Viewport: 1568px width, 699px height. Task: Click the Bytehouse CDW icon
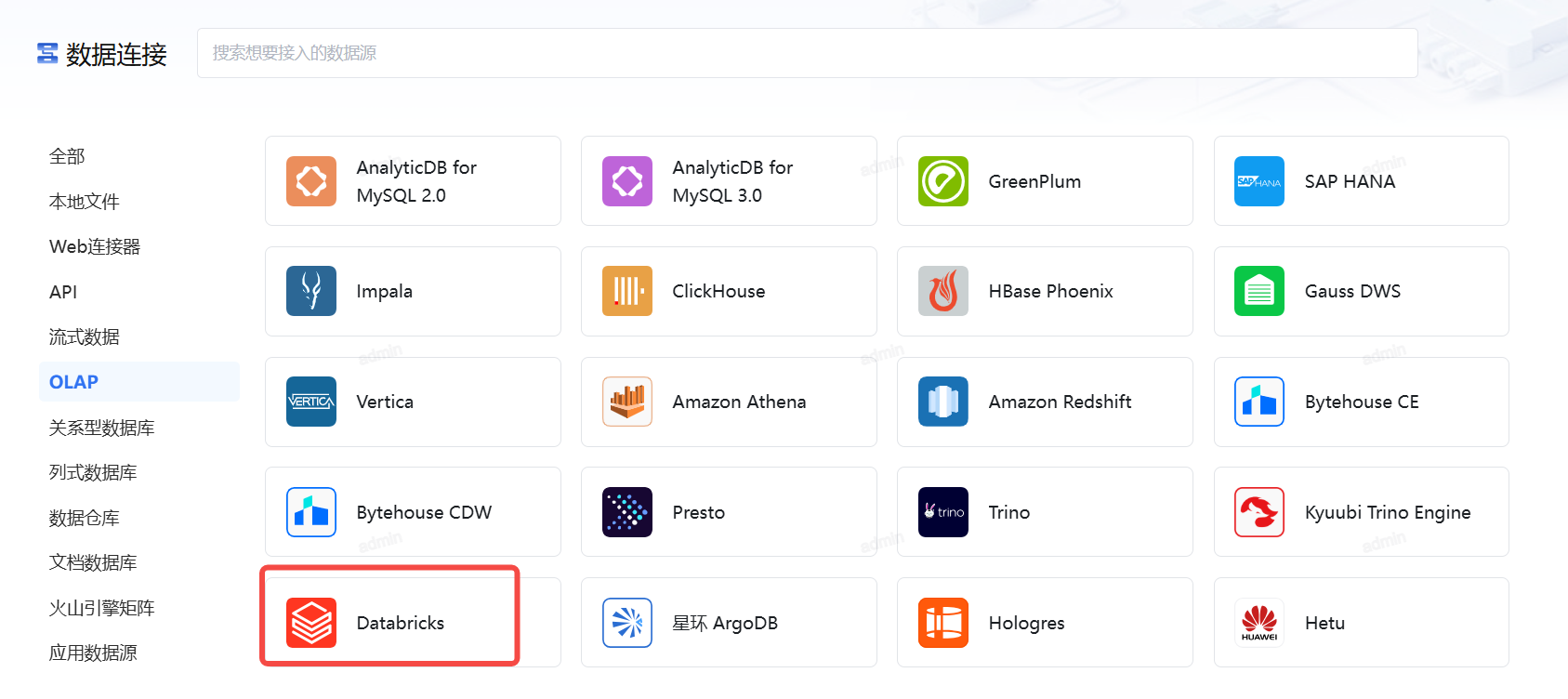(311, 512)
